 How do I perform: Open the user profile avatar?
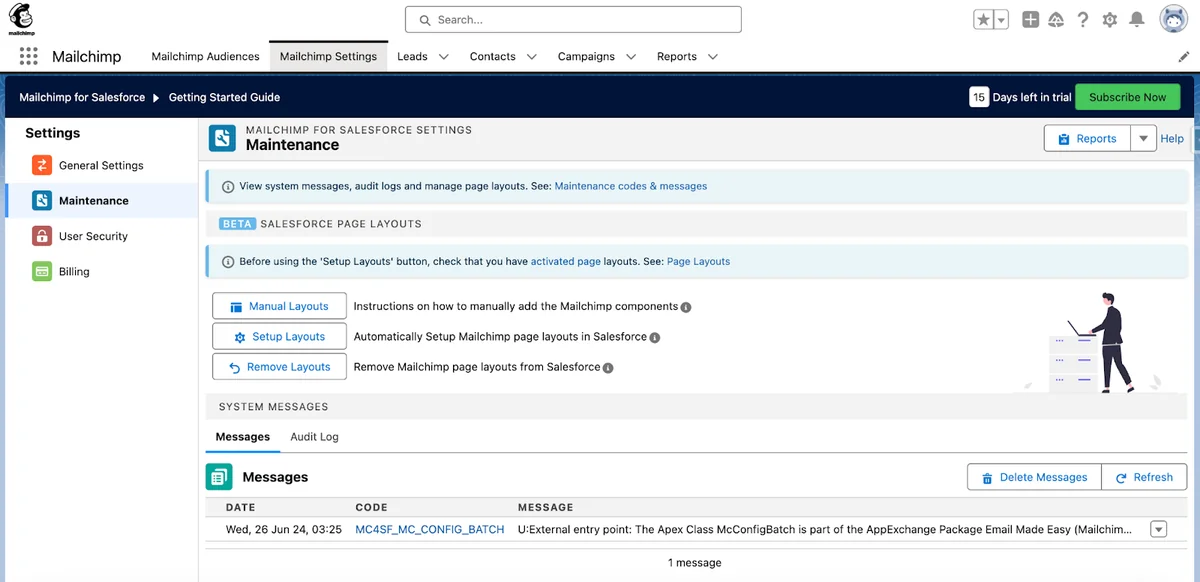pos(1173,19)
